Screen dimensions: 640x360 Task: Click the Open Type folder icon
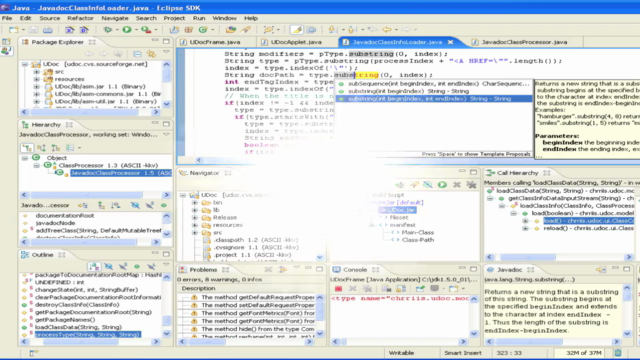point(231,29)
